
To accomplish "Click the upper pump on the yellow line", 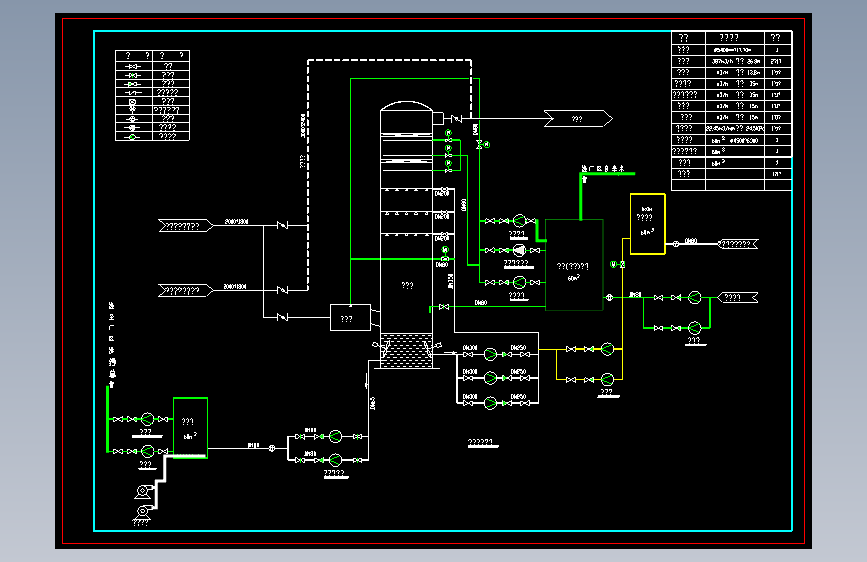I will (x=607, y=349).
